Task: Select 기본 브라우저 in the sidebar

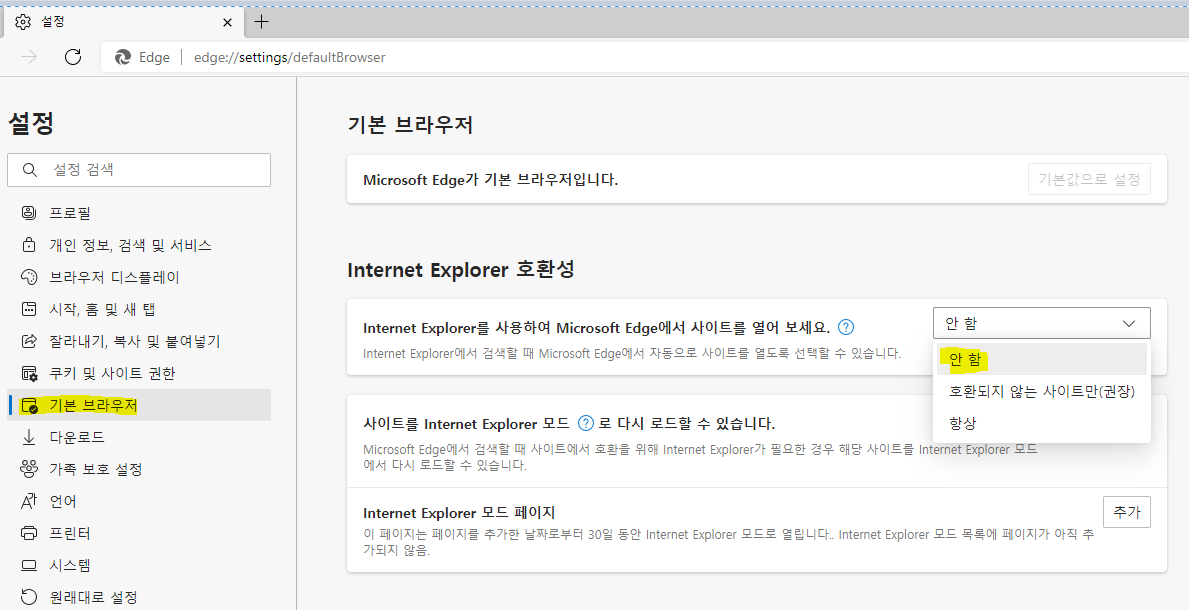Action: click(140, 405)
